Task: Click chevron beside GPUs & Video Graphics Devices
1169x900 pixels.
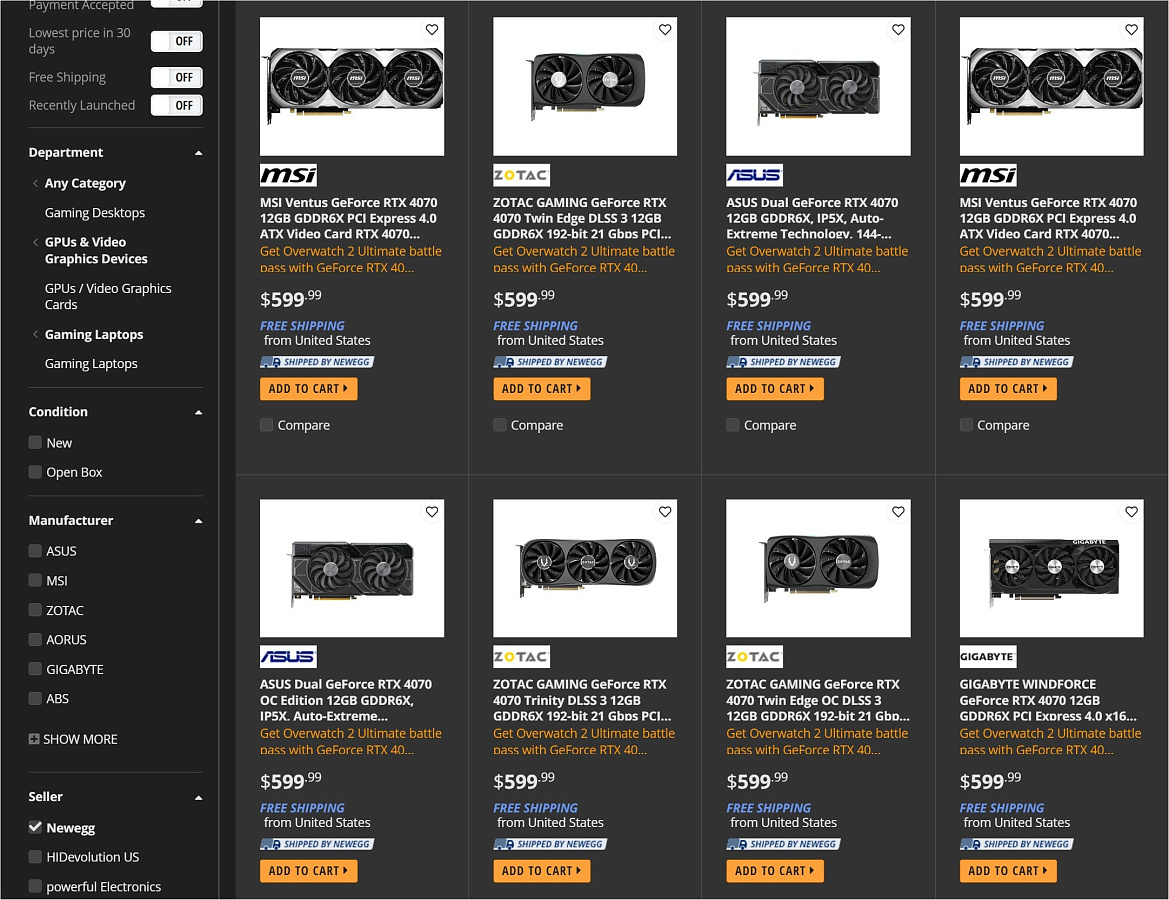Action: 35,242
